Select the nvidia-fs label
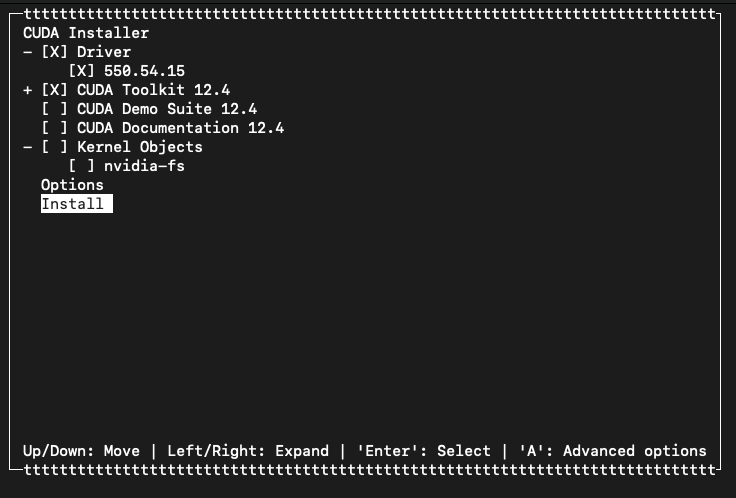Viewport: 736px width, 498px height. [x=145, y=166]
